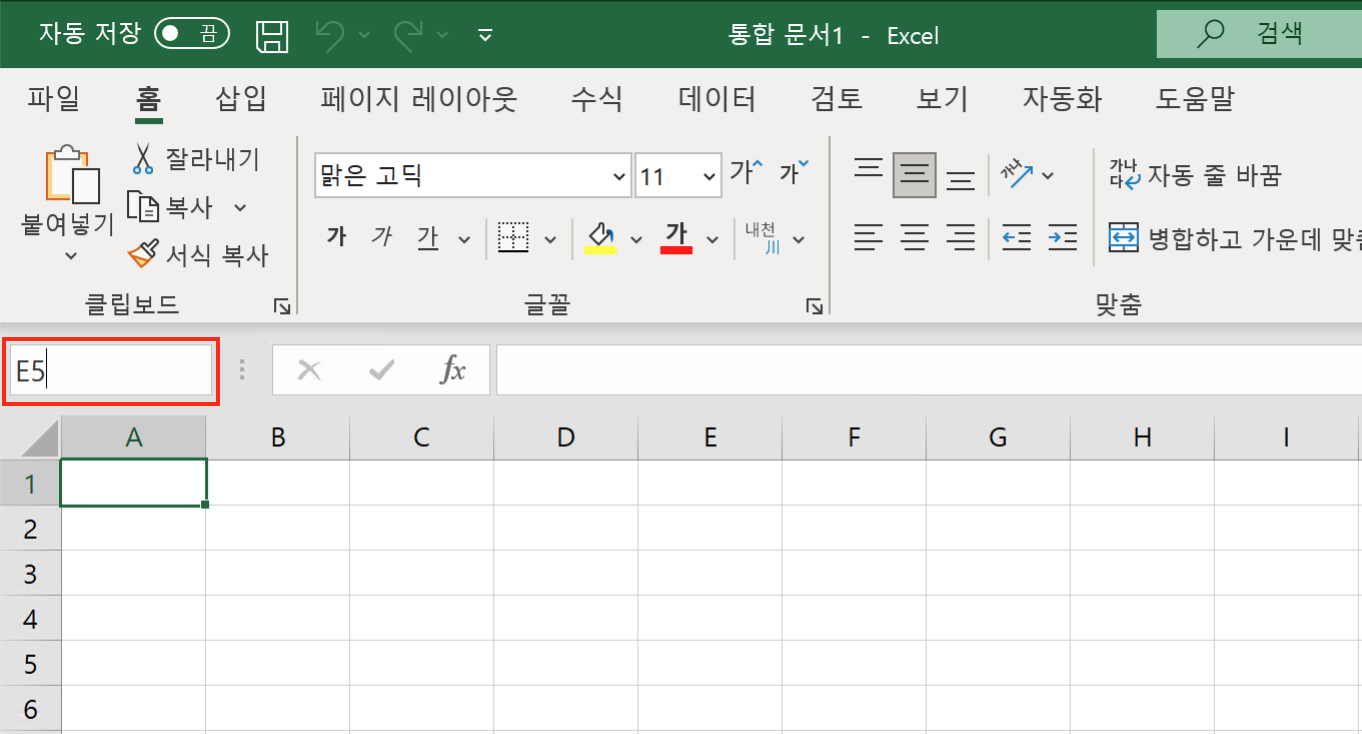Open the font color dropdown arrow
Viewport: 1362px width, 734px height.
pos(713,239)
